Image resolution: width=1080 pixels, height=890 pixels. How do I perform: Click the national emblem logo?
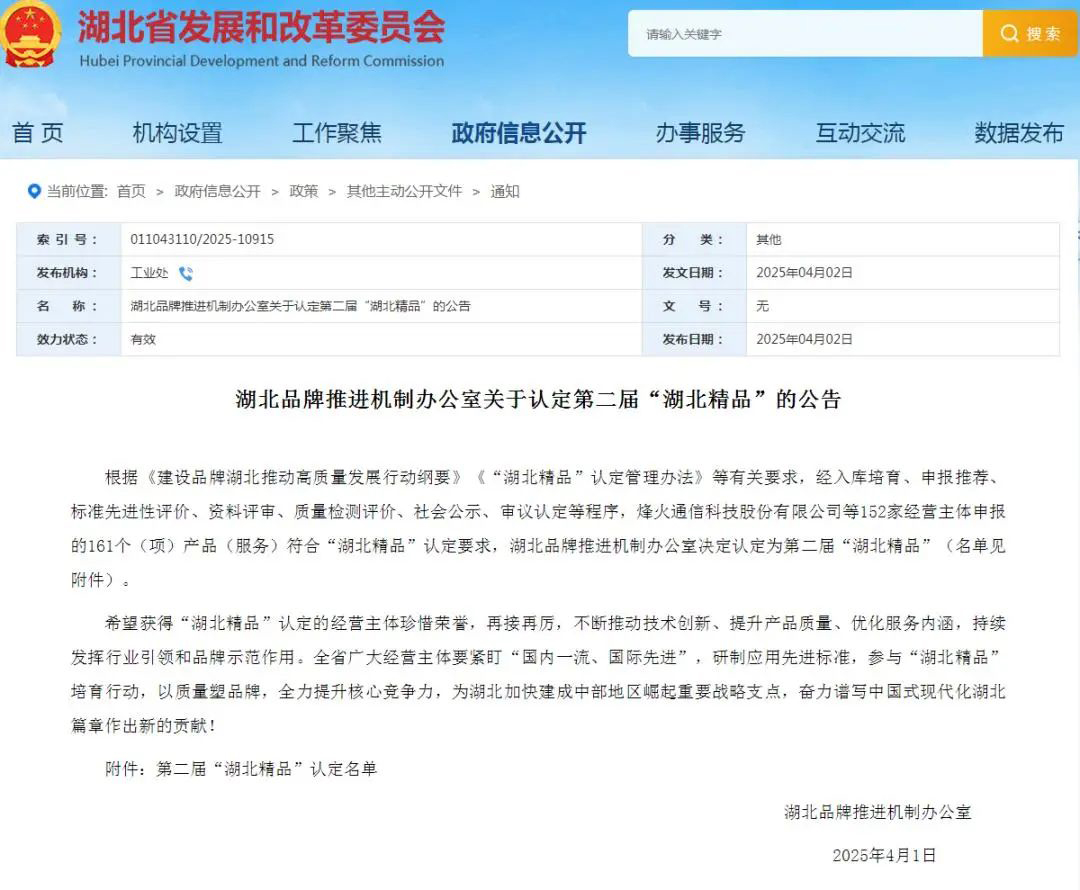(x=32, y=35)
